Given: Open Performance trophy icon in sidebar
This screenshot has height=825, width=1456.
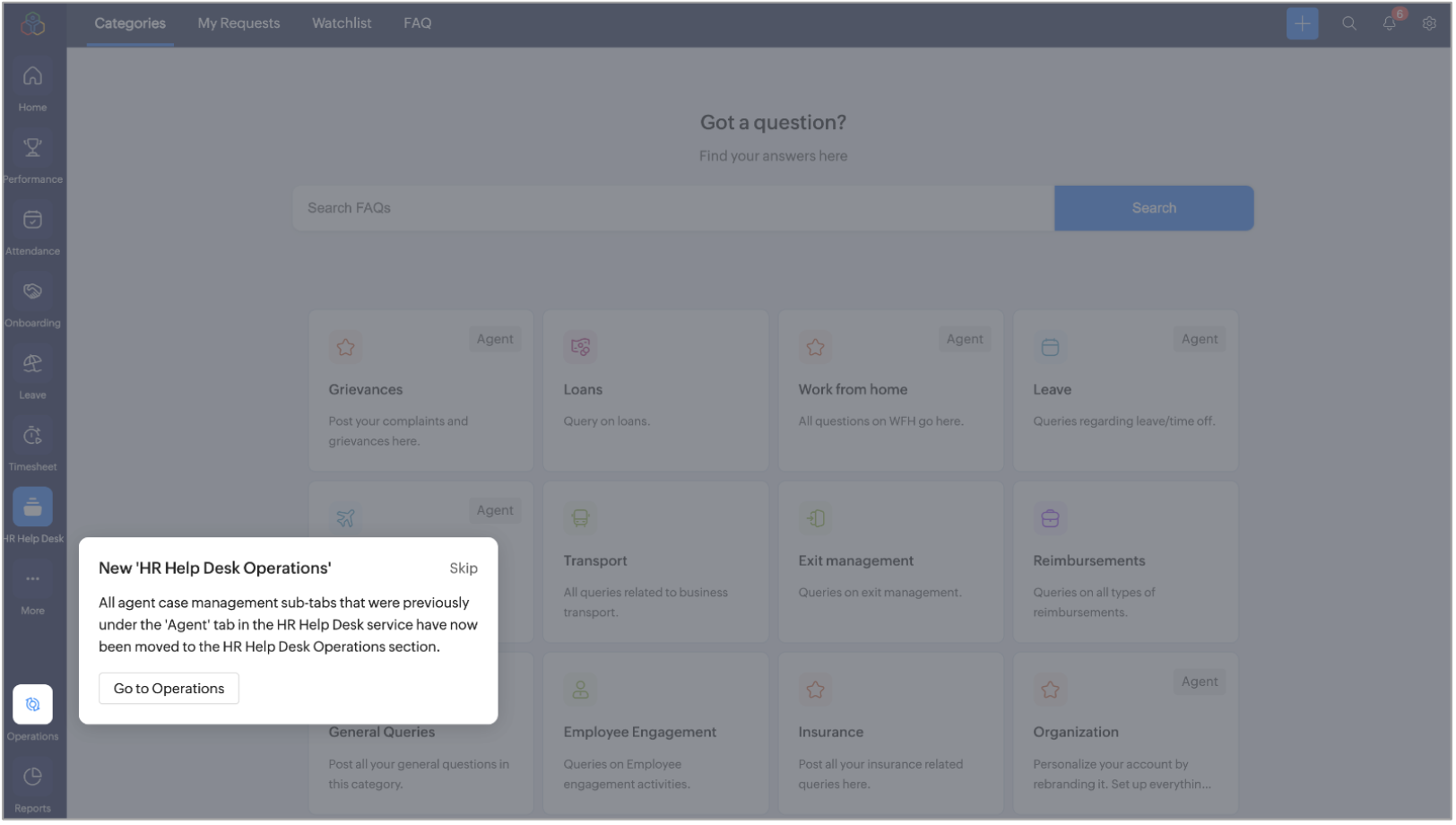Looking at the screenshot, I should point(32,149).
